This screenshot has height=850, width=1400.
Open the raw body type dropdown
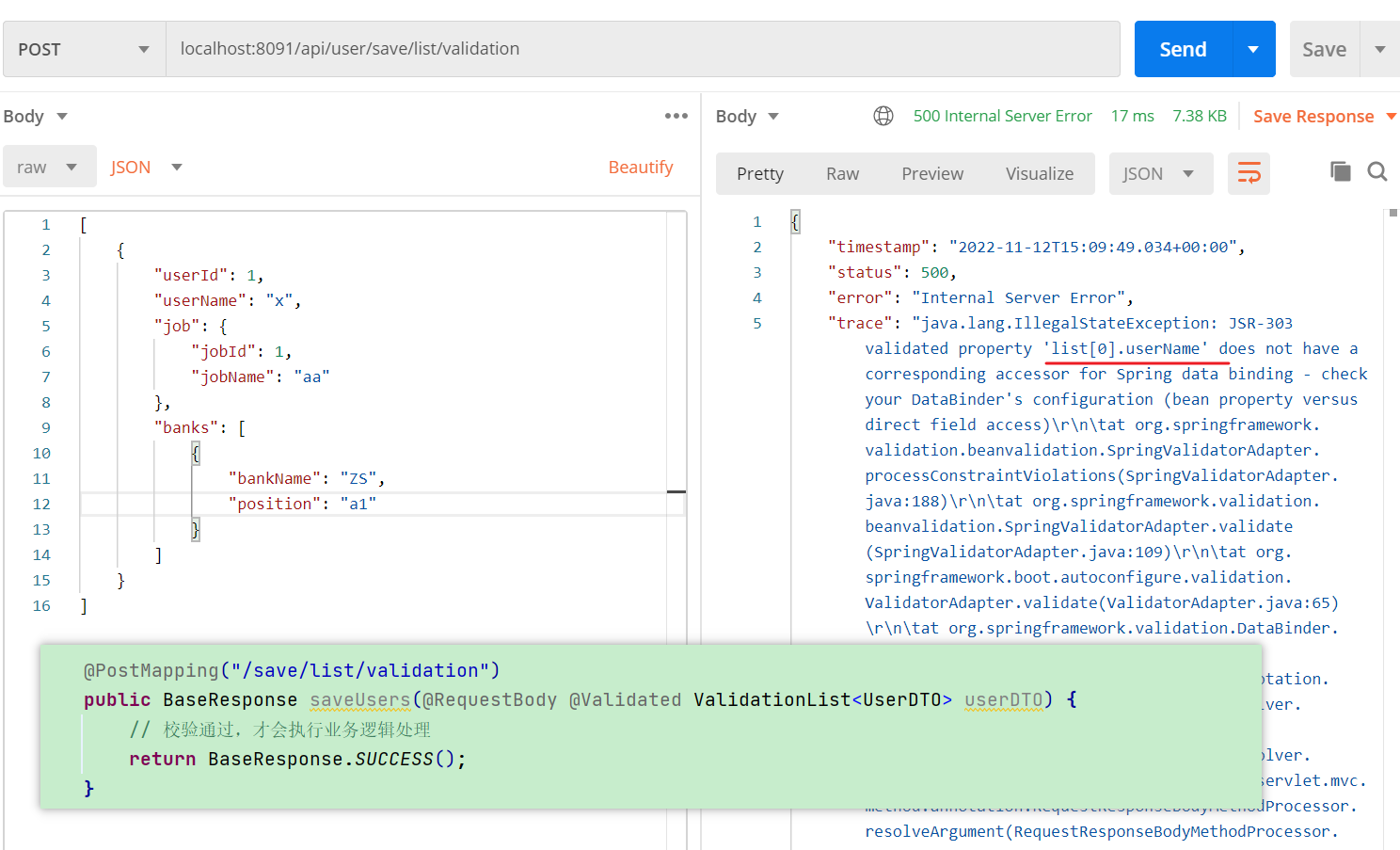click(x=49, y=167)
